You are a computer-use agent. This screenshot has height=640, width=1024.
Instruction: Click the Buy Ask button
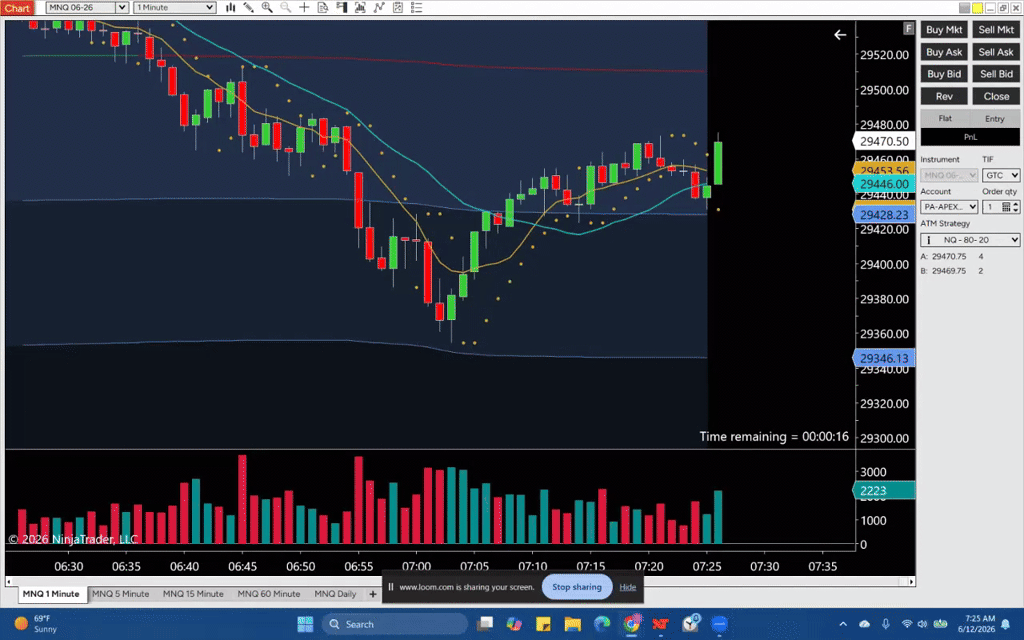tap(944, 52)
